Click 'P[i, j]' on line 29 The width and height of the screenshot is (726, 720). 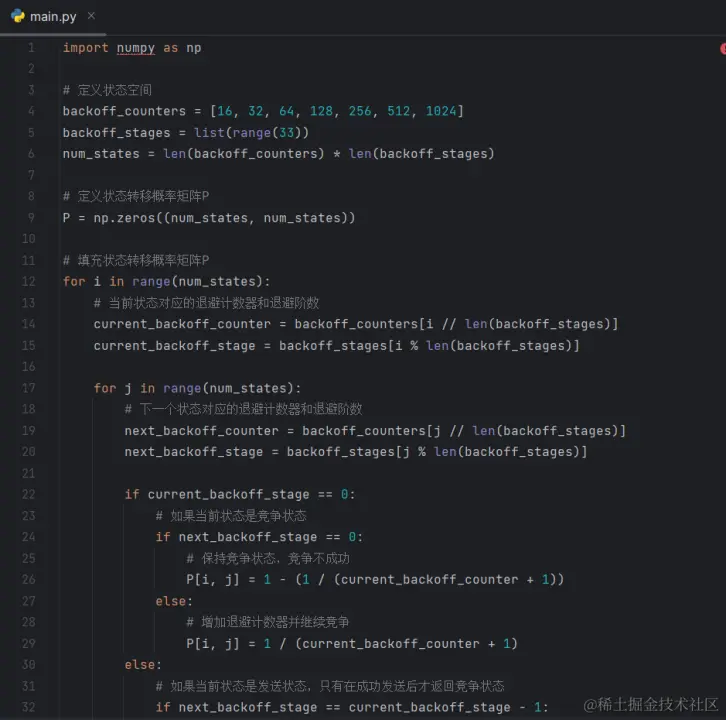213,644
